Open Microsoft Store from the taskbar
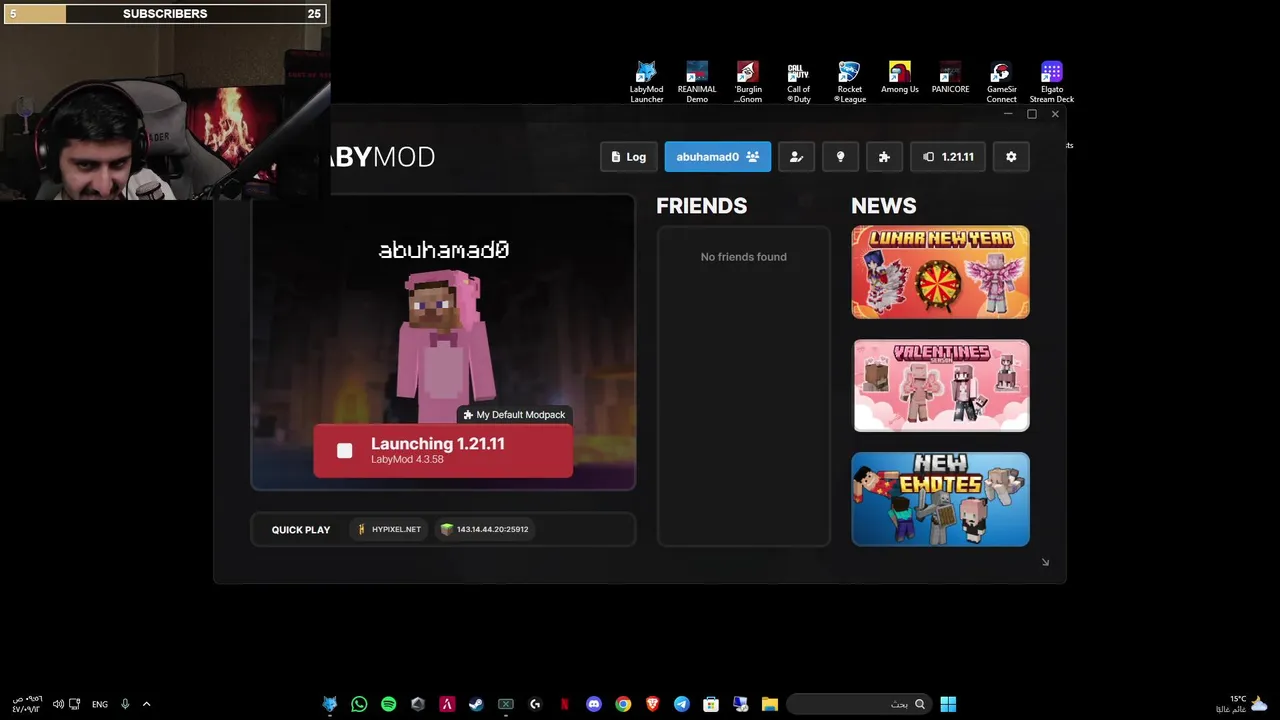This screenshot has height=720, width=1280. tap(711, 704)
